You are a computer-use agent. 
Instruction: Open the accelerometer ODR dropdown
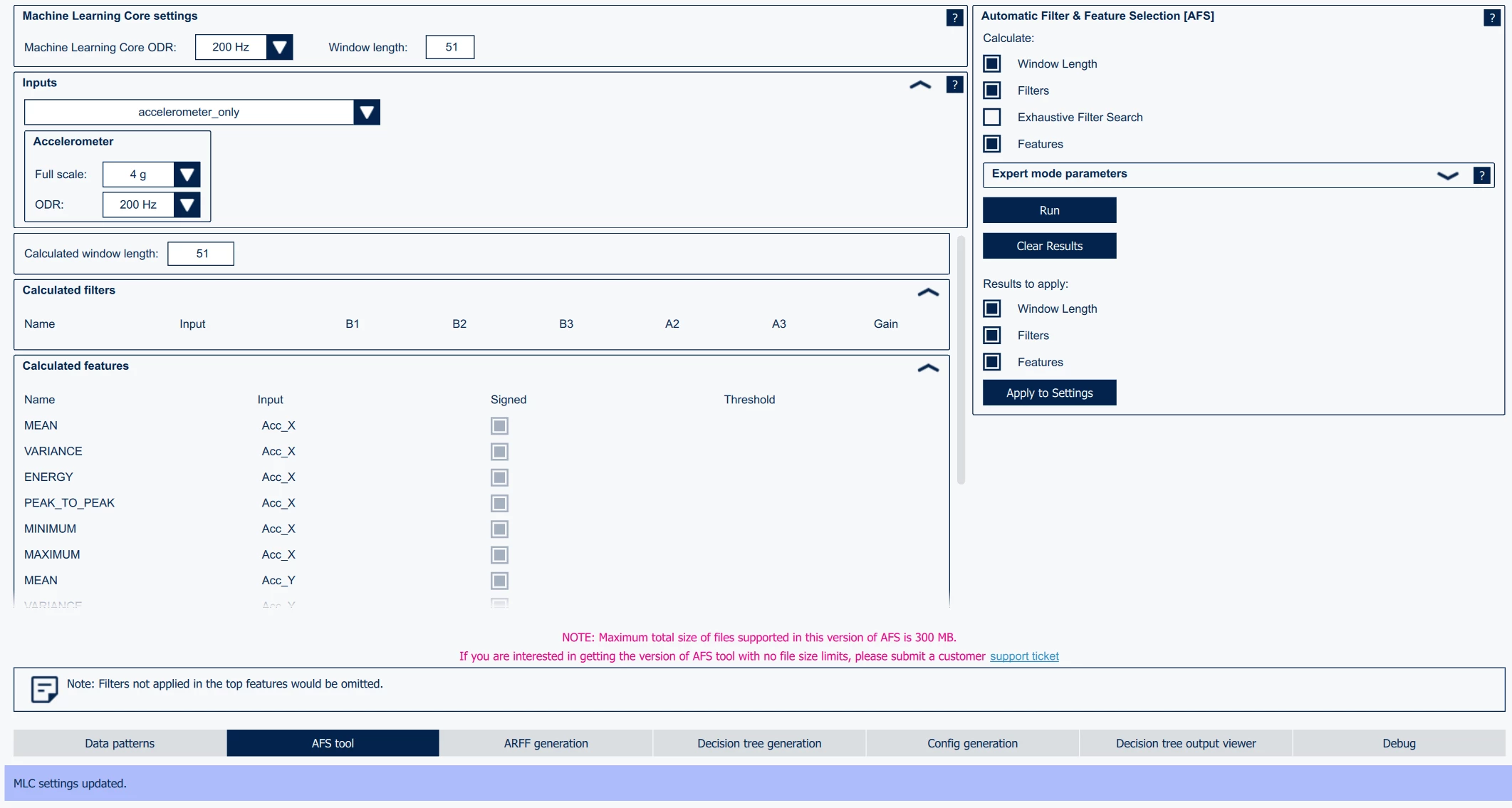[187, 205]
